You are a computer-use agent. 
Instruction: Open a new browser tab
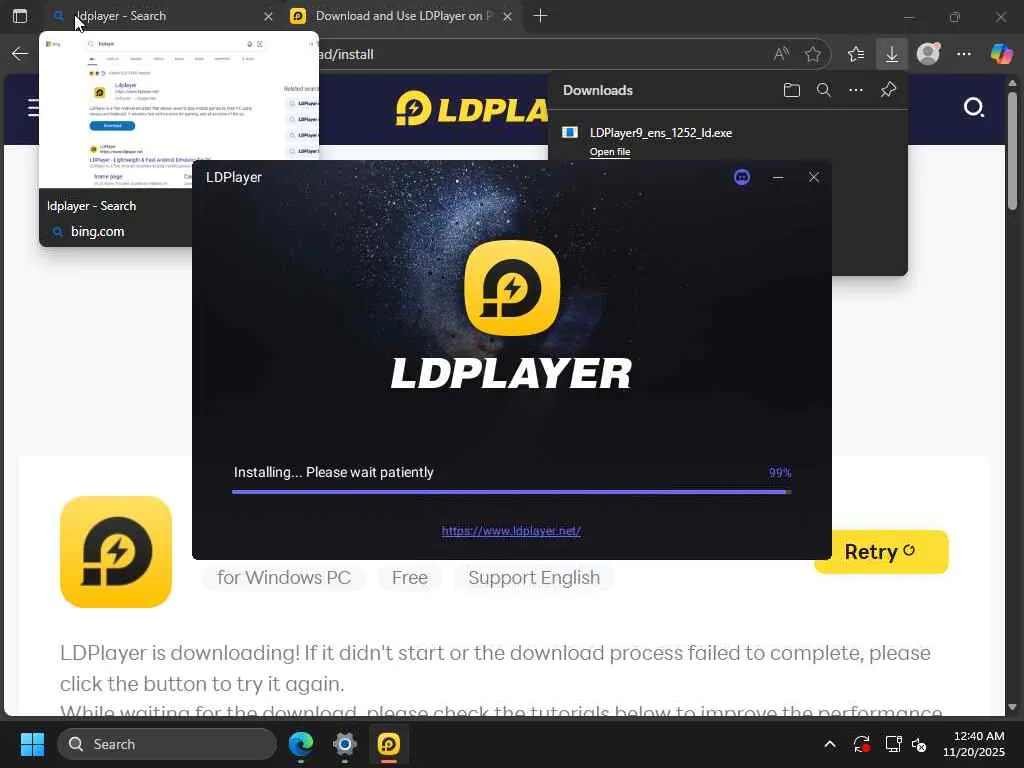click(x=540, y=16)
